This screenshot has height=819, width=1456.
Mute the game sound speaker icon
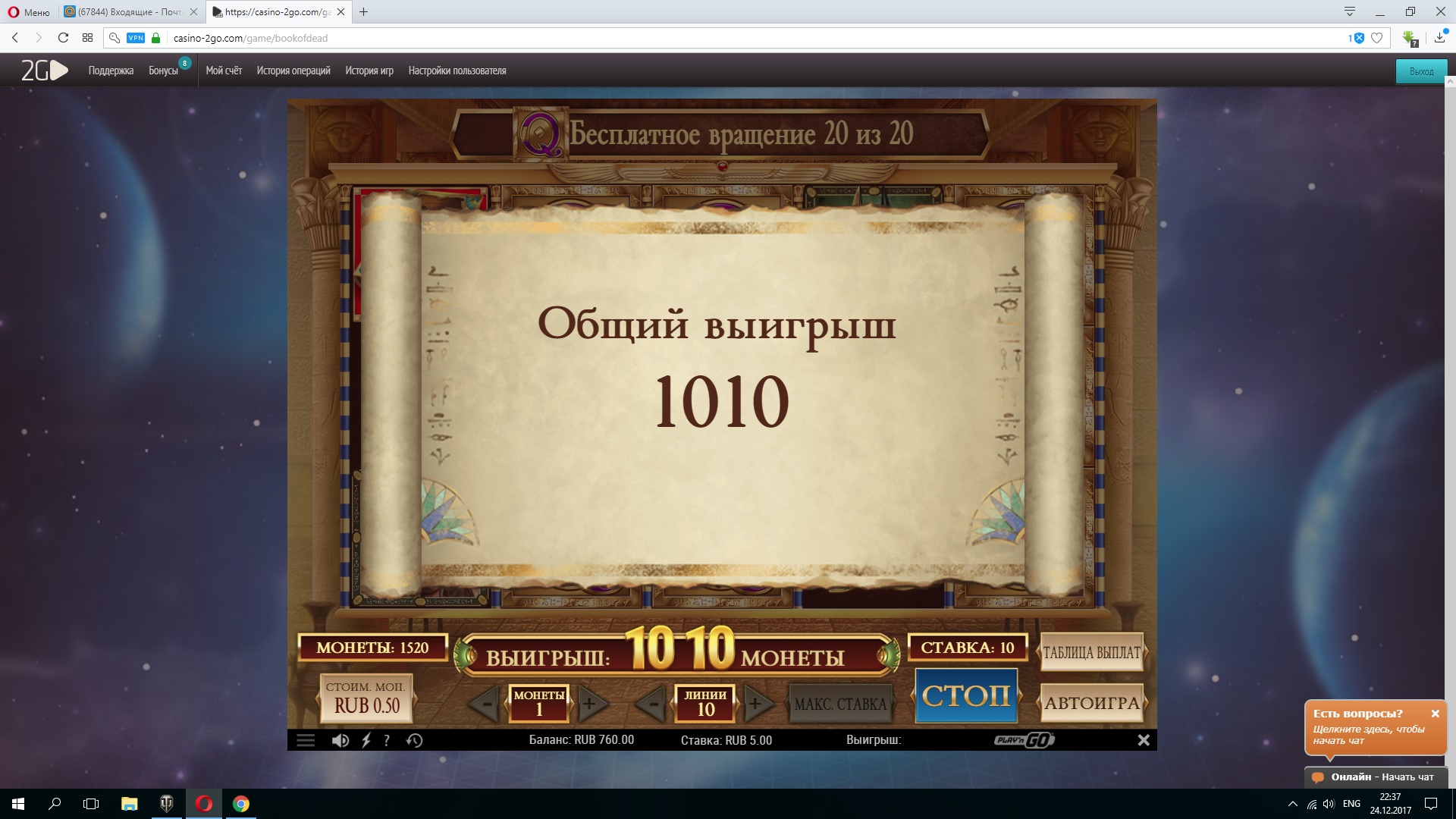(x=340, y=740)
